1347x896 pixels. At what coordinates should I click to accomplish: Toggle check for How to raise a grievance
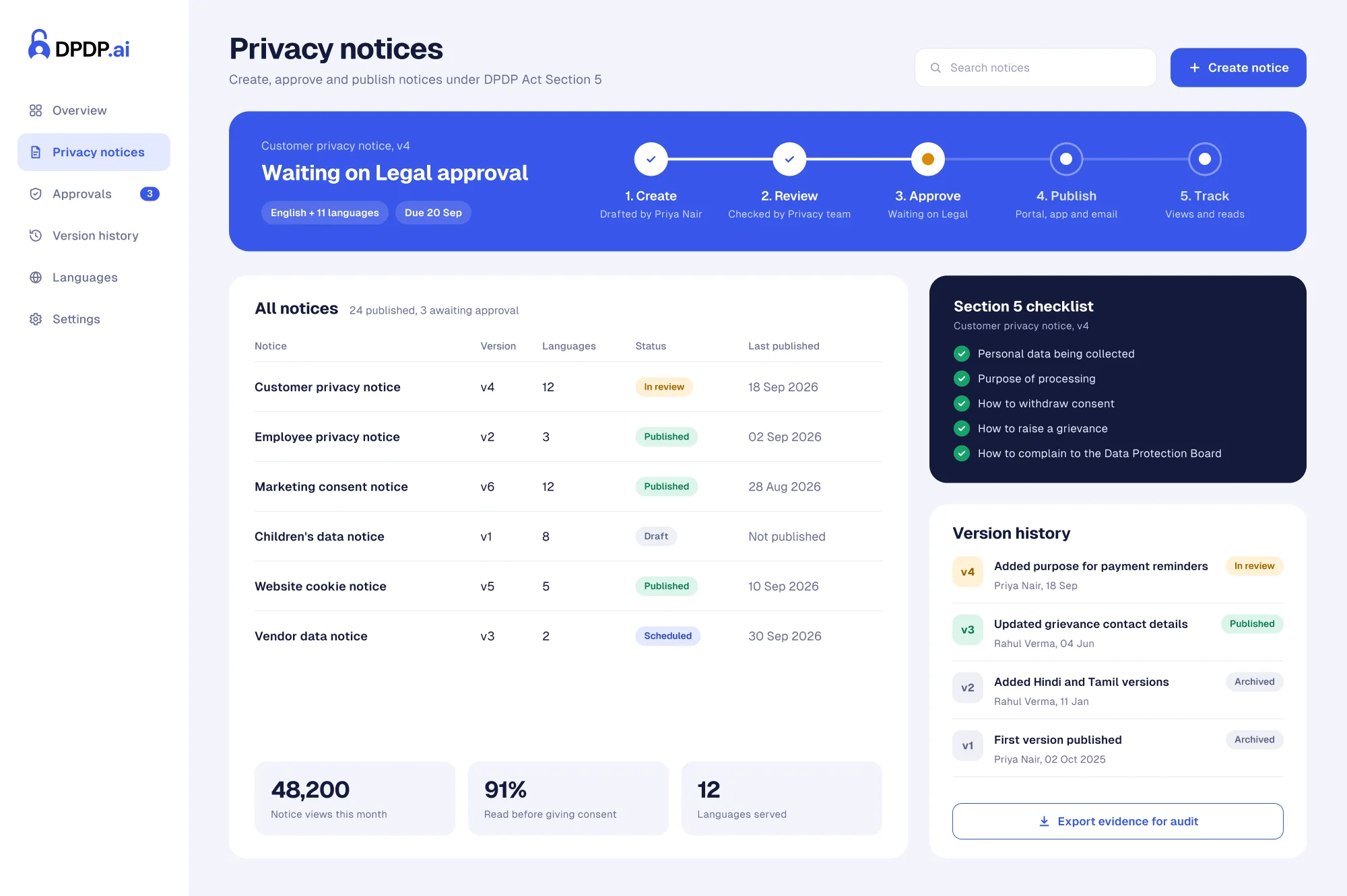tap(962, 428)
